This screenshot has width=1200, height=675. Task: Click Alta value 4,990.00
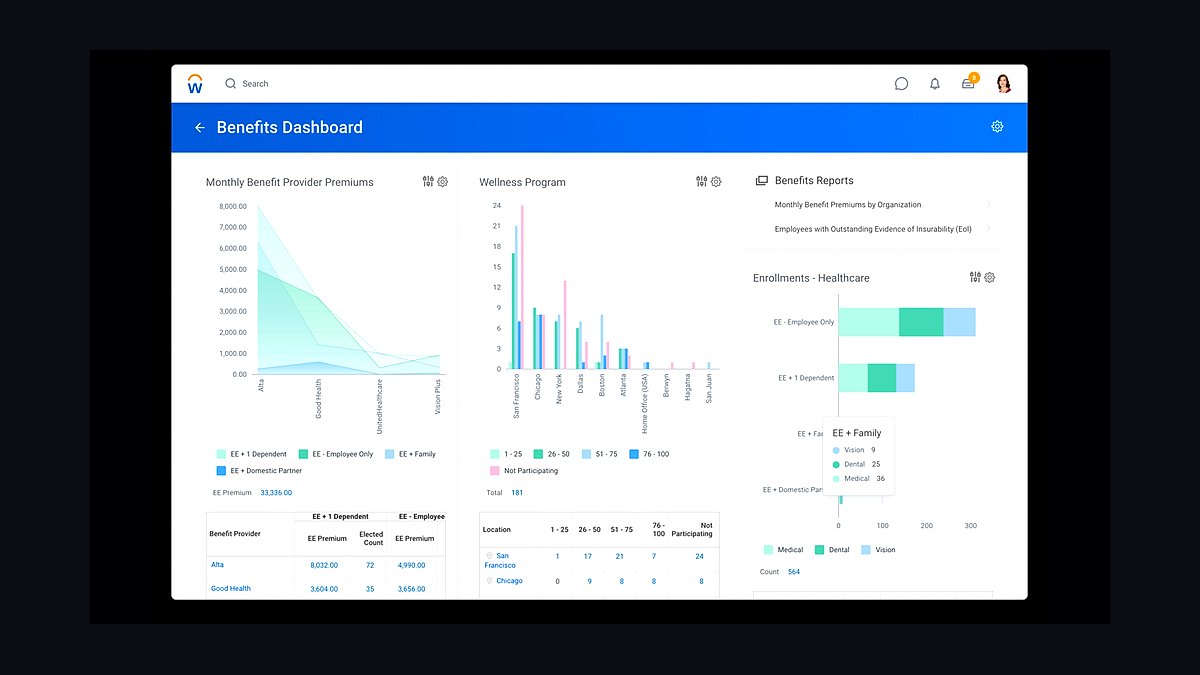pyautogui.click(x=411, y=565)
